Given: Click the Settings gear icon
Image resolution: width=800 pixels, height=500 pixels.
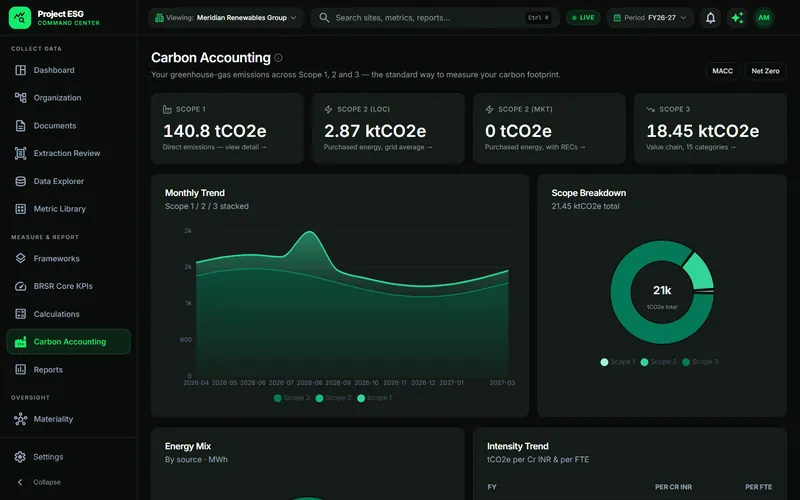Looking at the screenshot, I should 20,457.
